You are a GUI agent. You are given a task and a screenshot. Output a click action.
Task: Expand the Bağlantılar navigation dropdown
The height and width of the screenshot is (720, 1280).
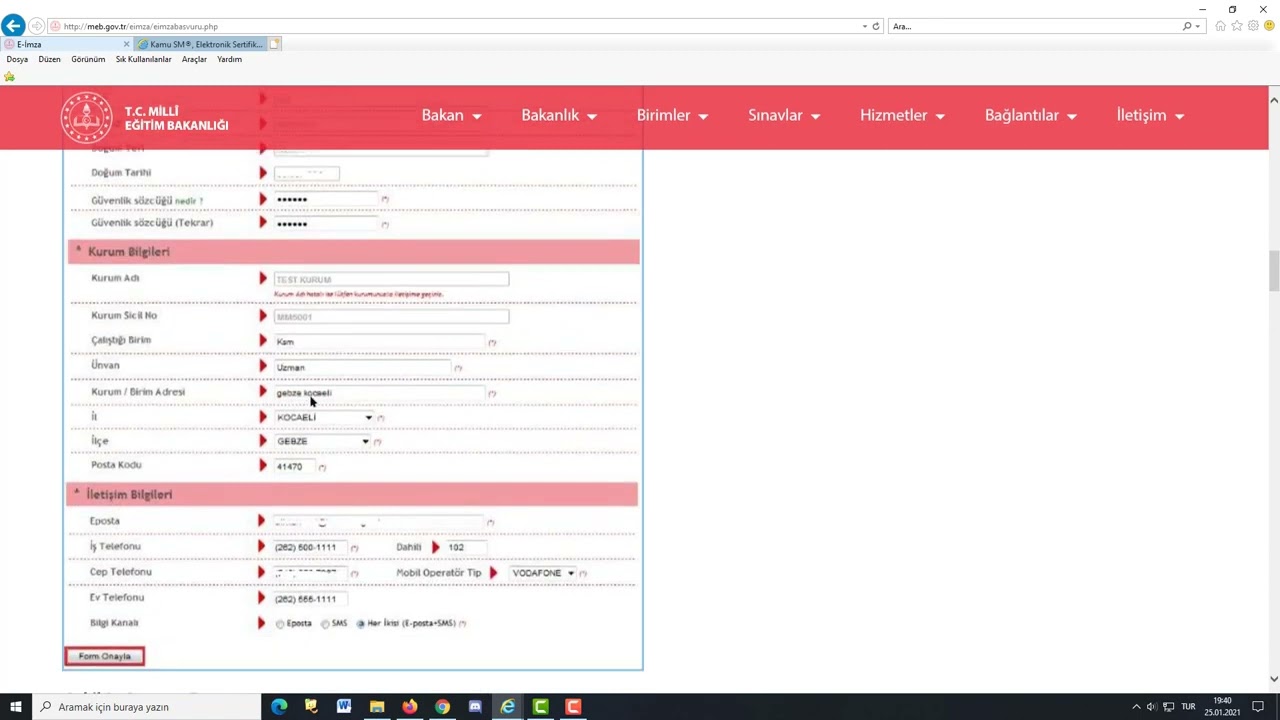[x=1030, y=115]
